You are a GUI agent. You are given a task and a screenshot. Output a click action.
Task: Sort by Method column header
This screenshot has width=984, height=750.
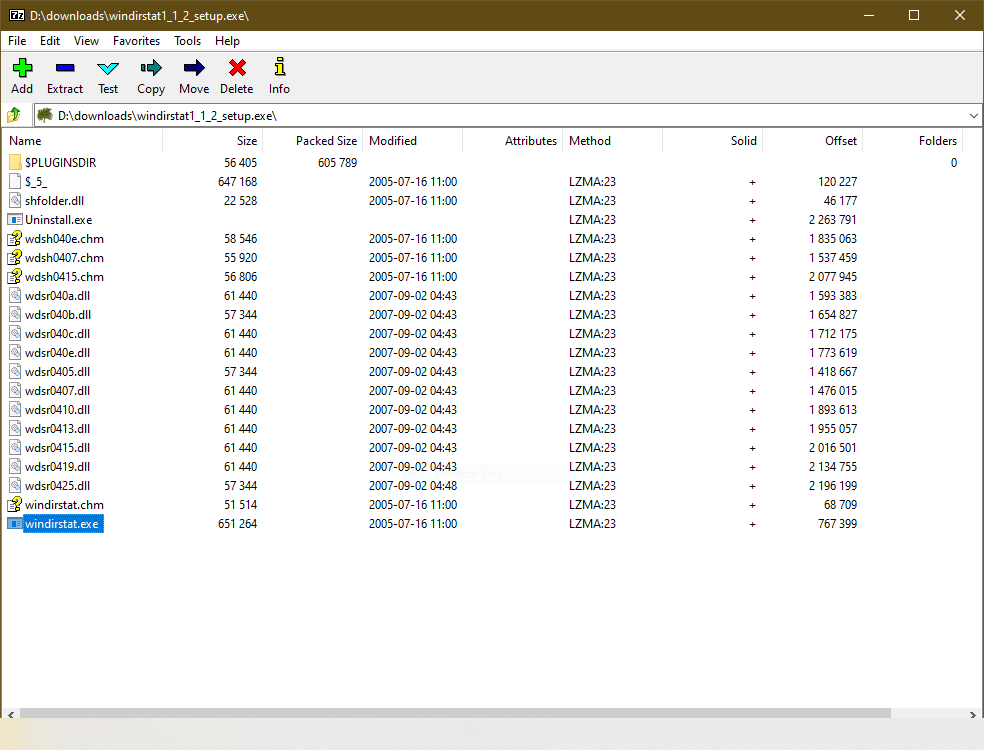(x=612, y=141)
